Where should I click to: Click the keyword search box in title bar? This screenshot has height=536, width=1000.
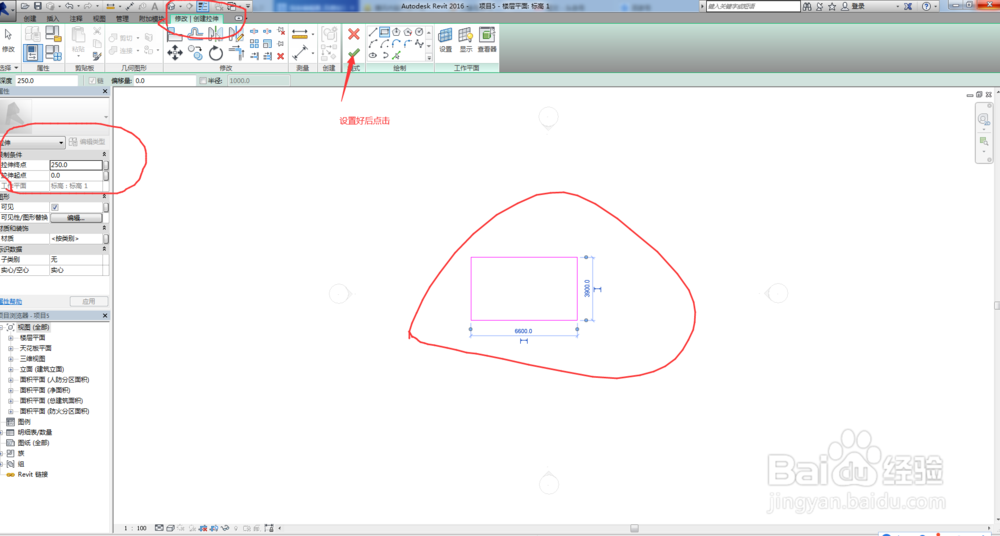coord(753,6)
